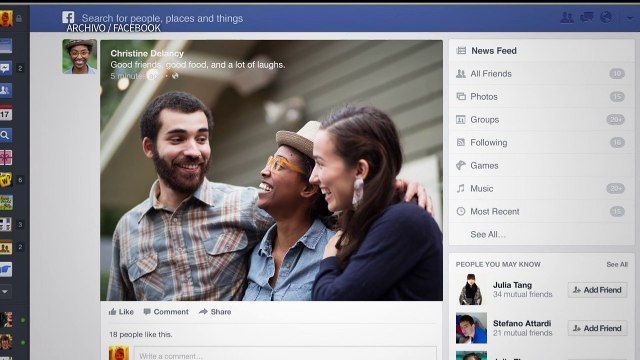Click the All Friends people icon
The height and width of the screenshot is (360, 640).
[x=461, y=74]
